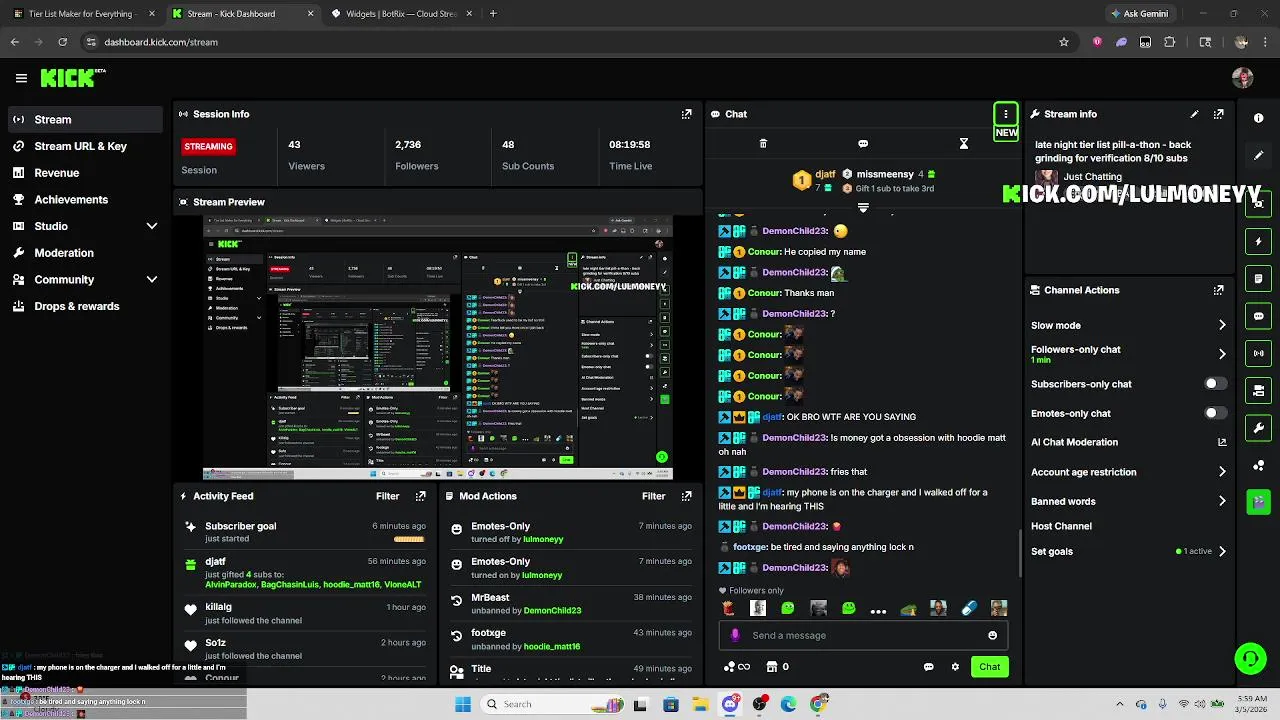Click the hourglass icon in Chat toolbar
1280x720 pixels.
[964, 144]
